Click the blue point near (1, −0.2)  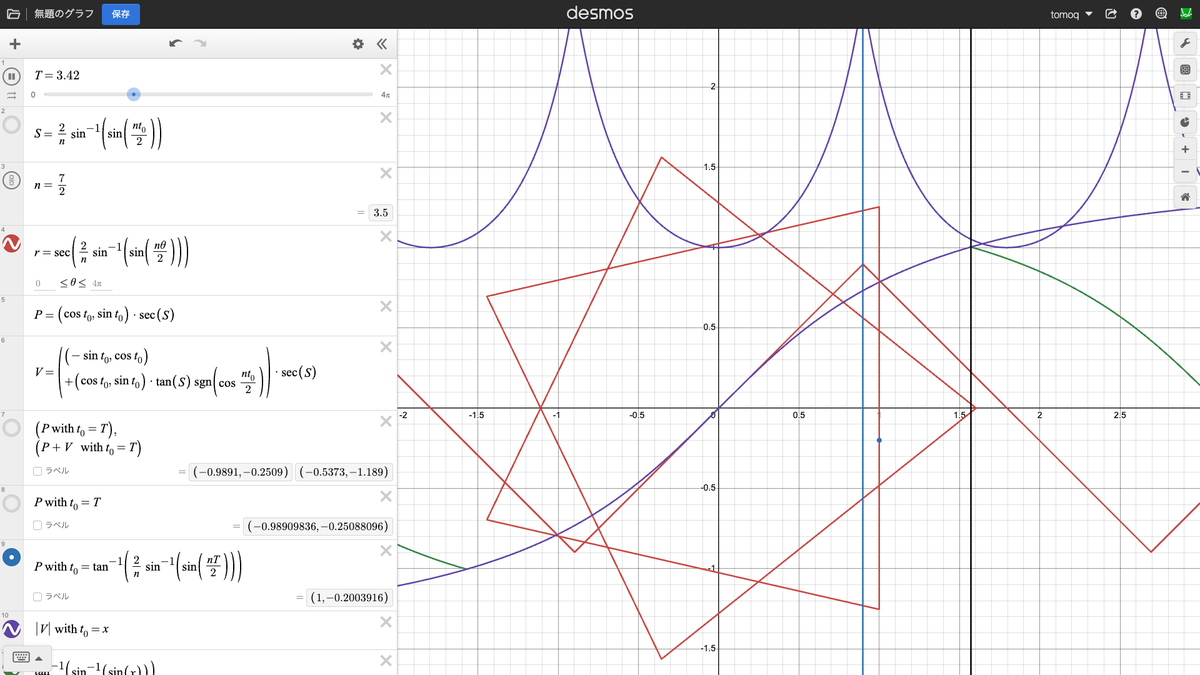(879, 440)
